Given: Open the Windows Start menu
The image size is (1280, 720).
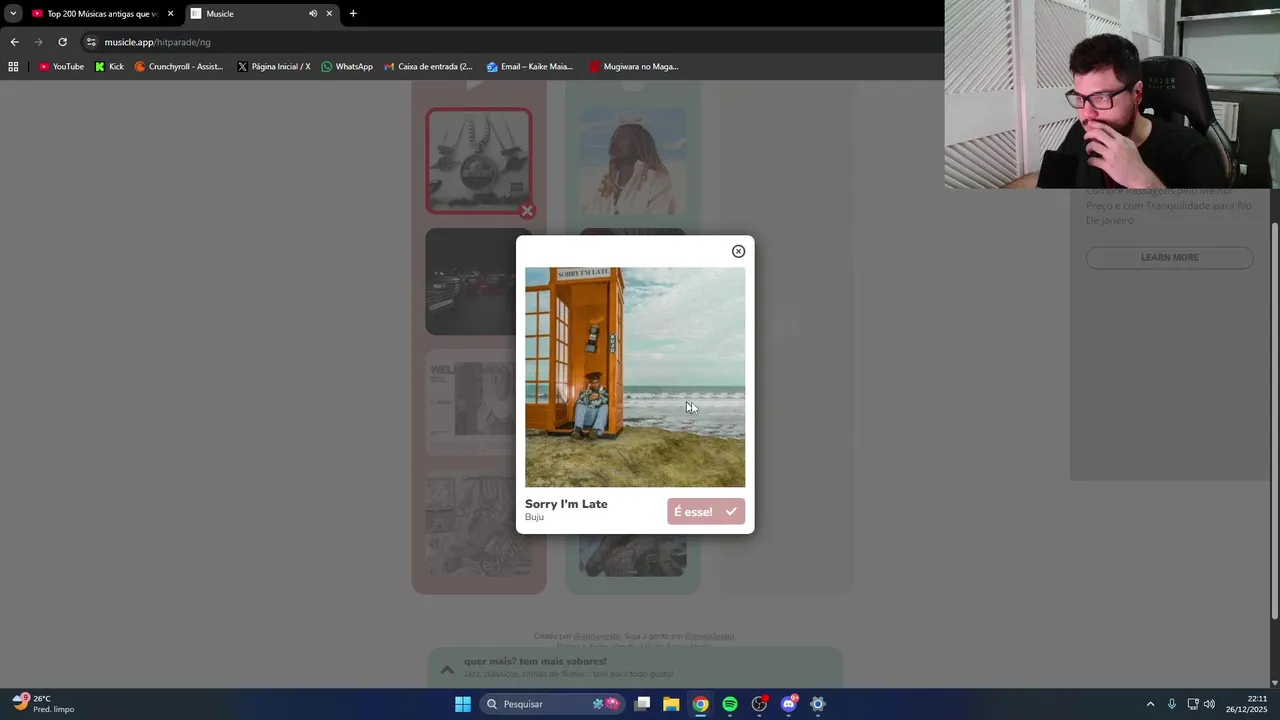Looking at the screenshot, I should pos(463,704).
